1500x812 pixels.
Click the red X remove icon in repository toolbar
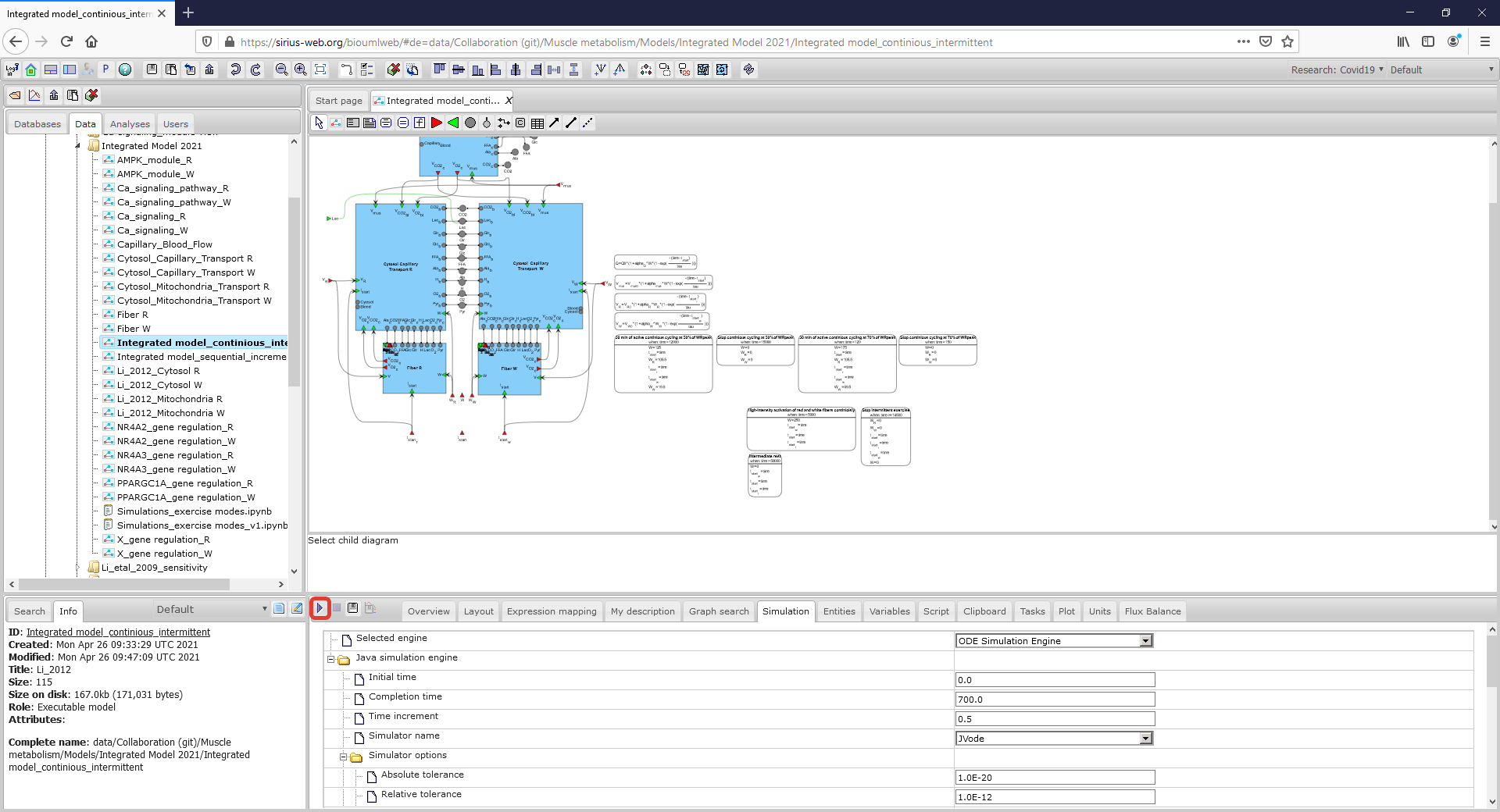(x=91, y=95)
